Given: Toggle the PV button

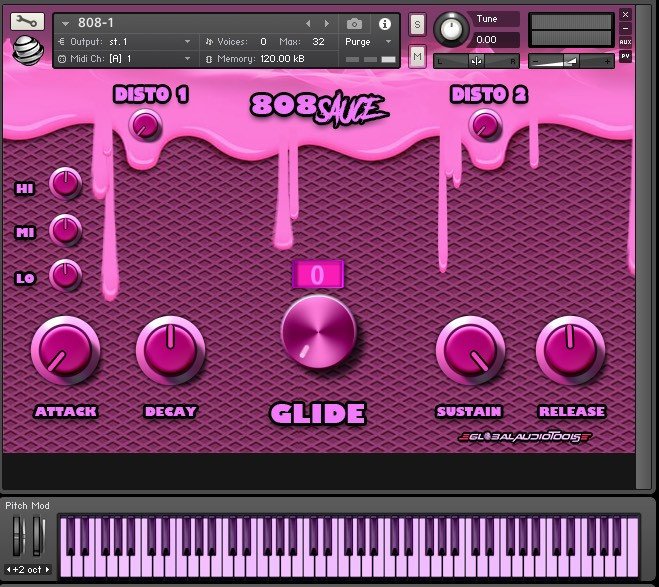Looking at the screenshot, I should tap(625, 56).
